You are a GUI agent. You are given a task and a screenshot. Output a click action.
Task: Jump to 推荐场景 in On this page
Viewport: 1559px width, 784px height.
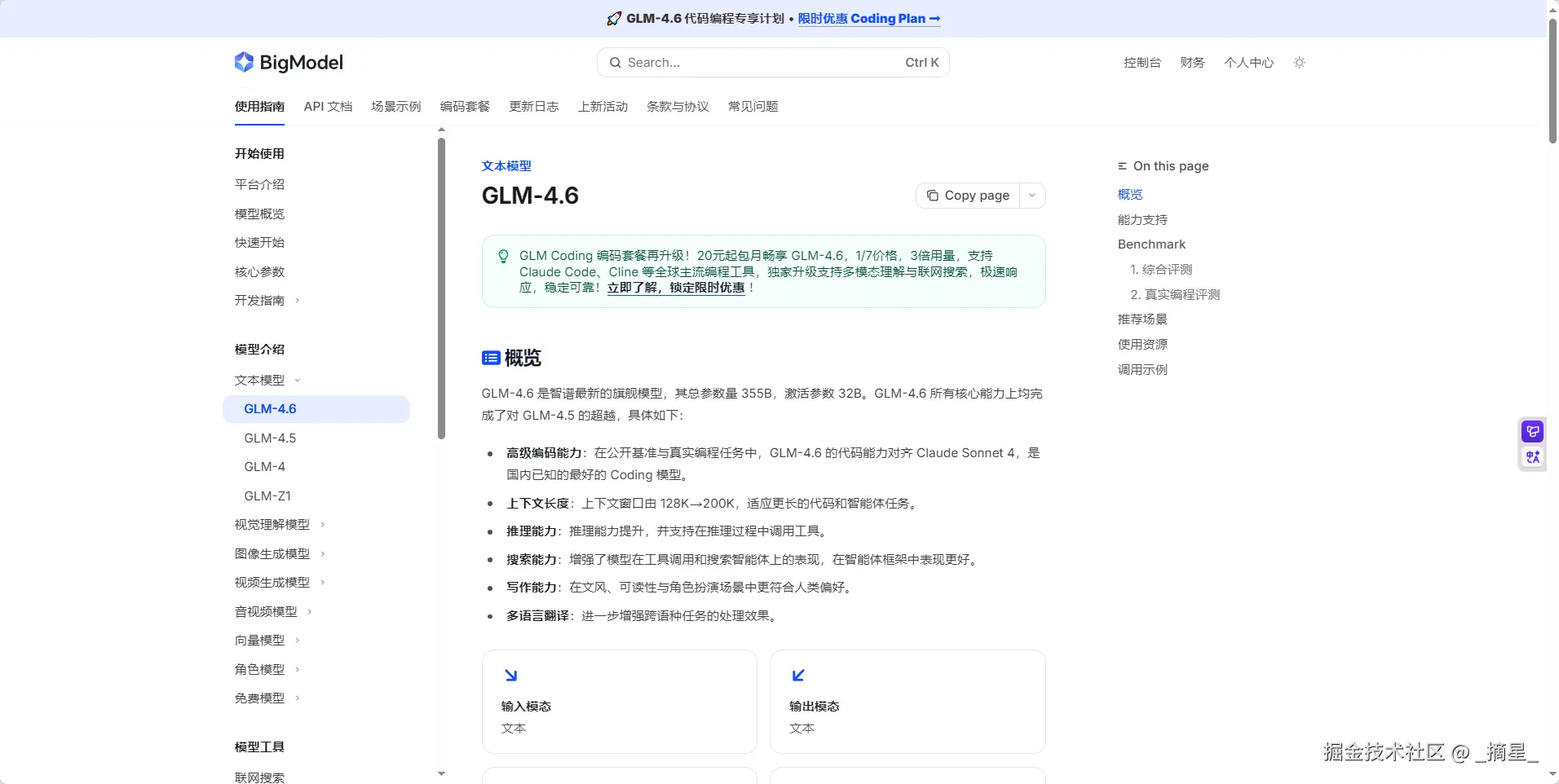tap(1142, 319)
